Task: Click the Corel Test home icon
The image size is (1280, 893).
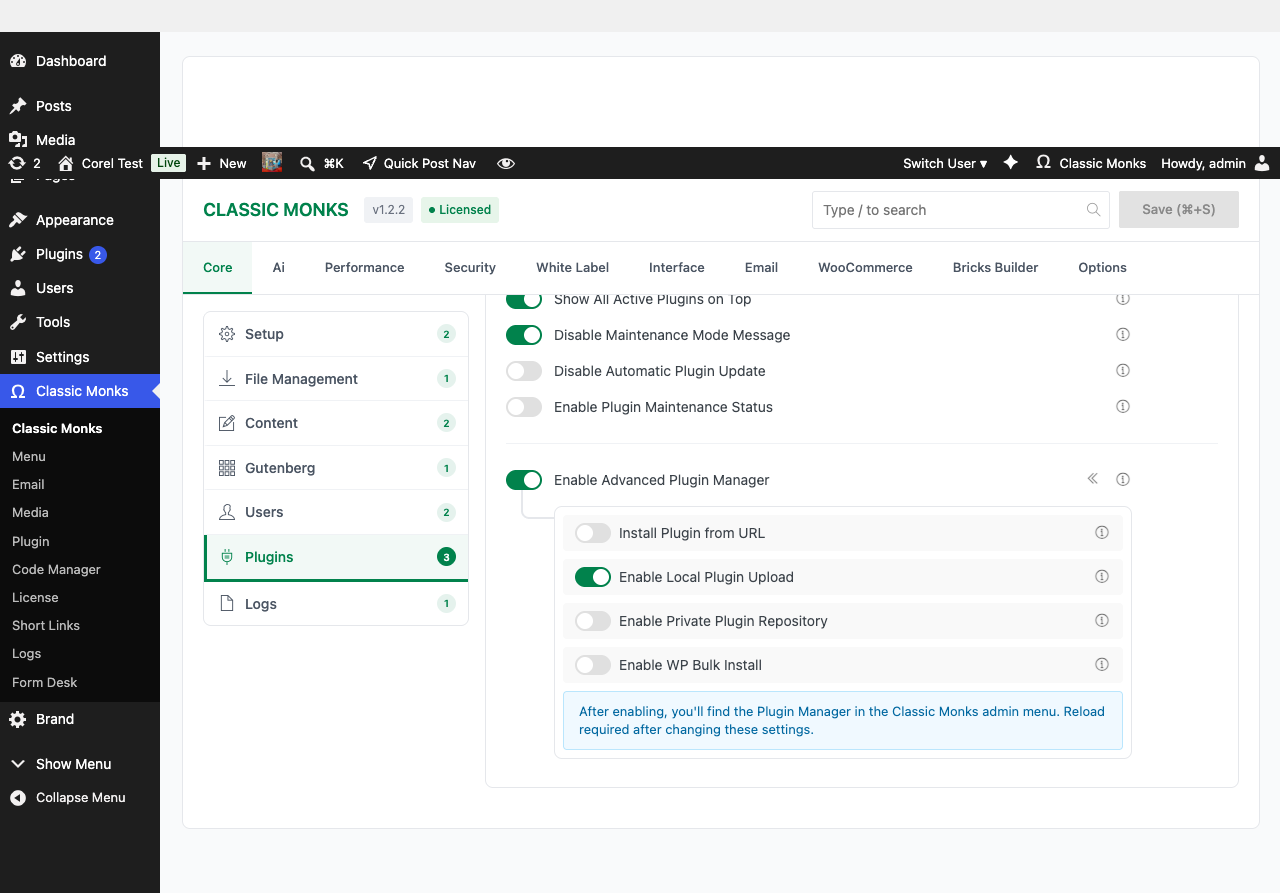Action: click(66, 163)
